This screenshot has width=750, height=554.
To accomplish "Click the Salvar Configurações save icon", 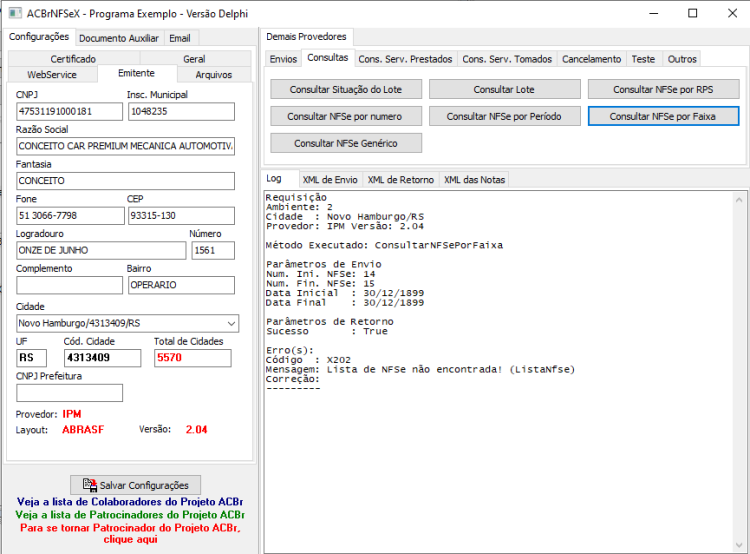I will 89,485.
